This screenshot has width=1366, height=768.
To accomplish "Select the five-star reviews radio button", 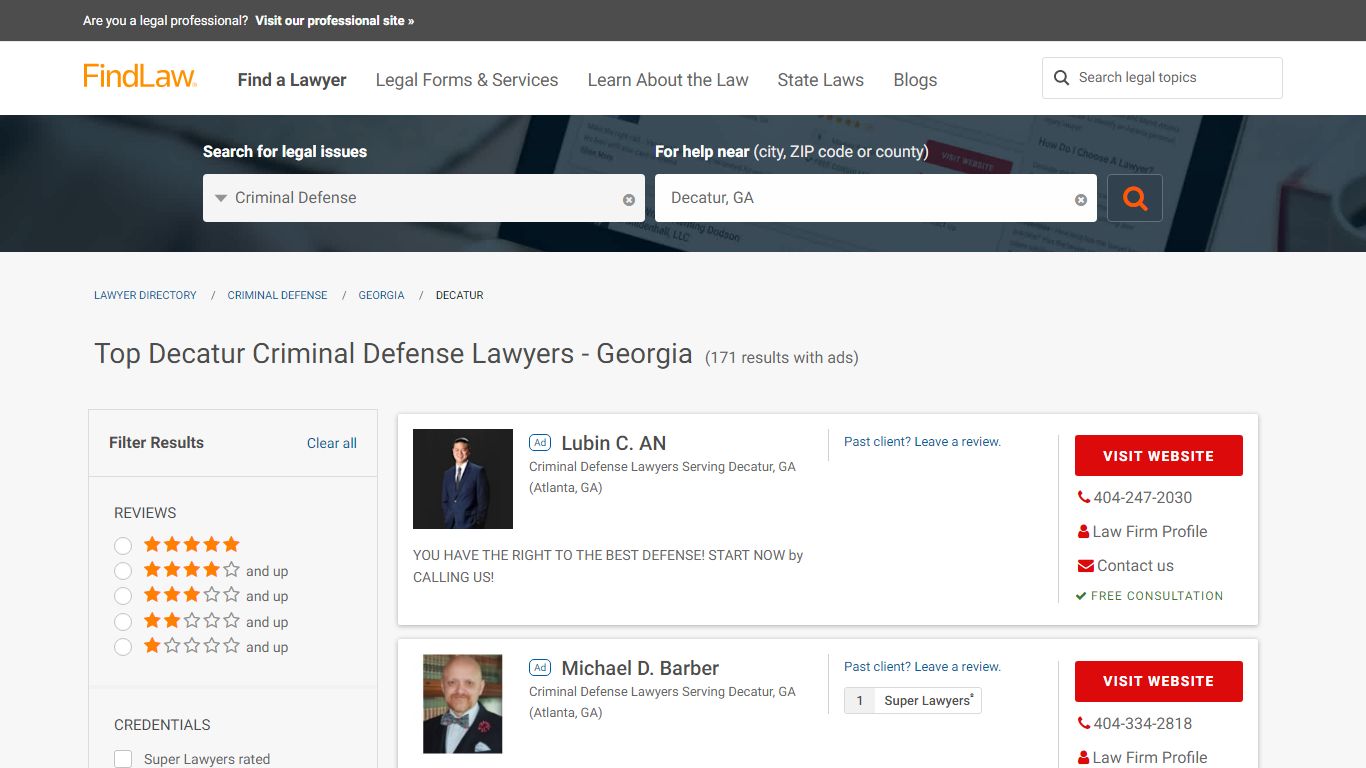I will tap(123, 546).
